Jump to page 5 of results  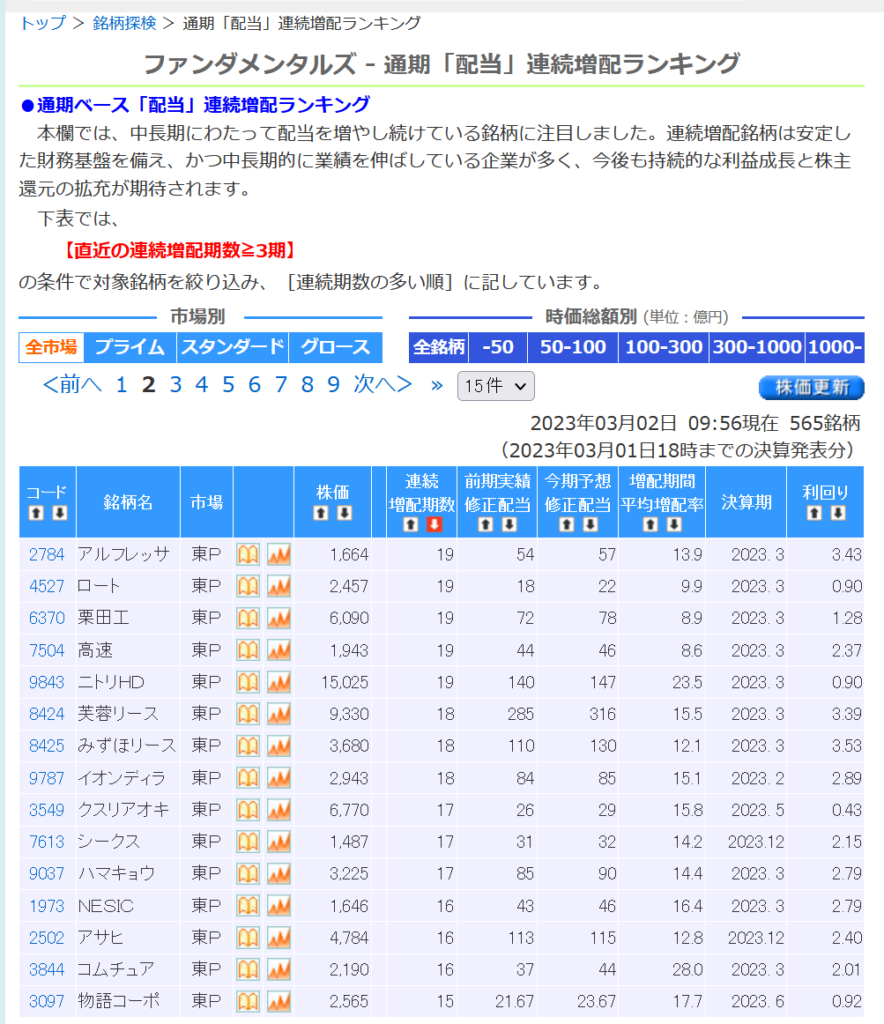pos(228,385)
